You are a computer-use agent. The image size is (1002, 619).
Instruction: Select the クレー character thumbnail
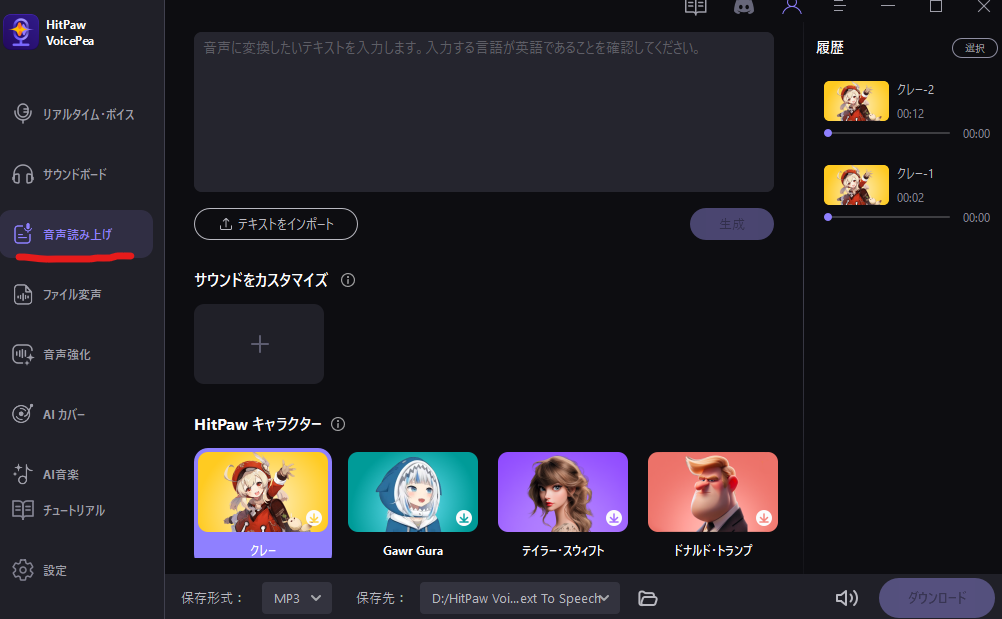tap(263, 492)
